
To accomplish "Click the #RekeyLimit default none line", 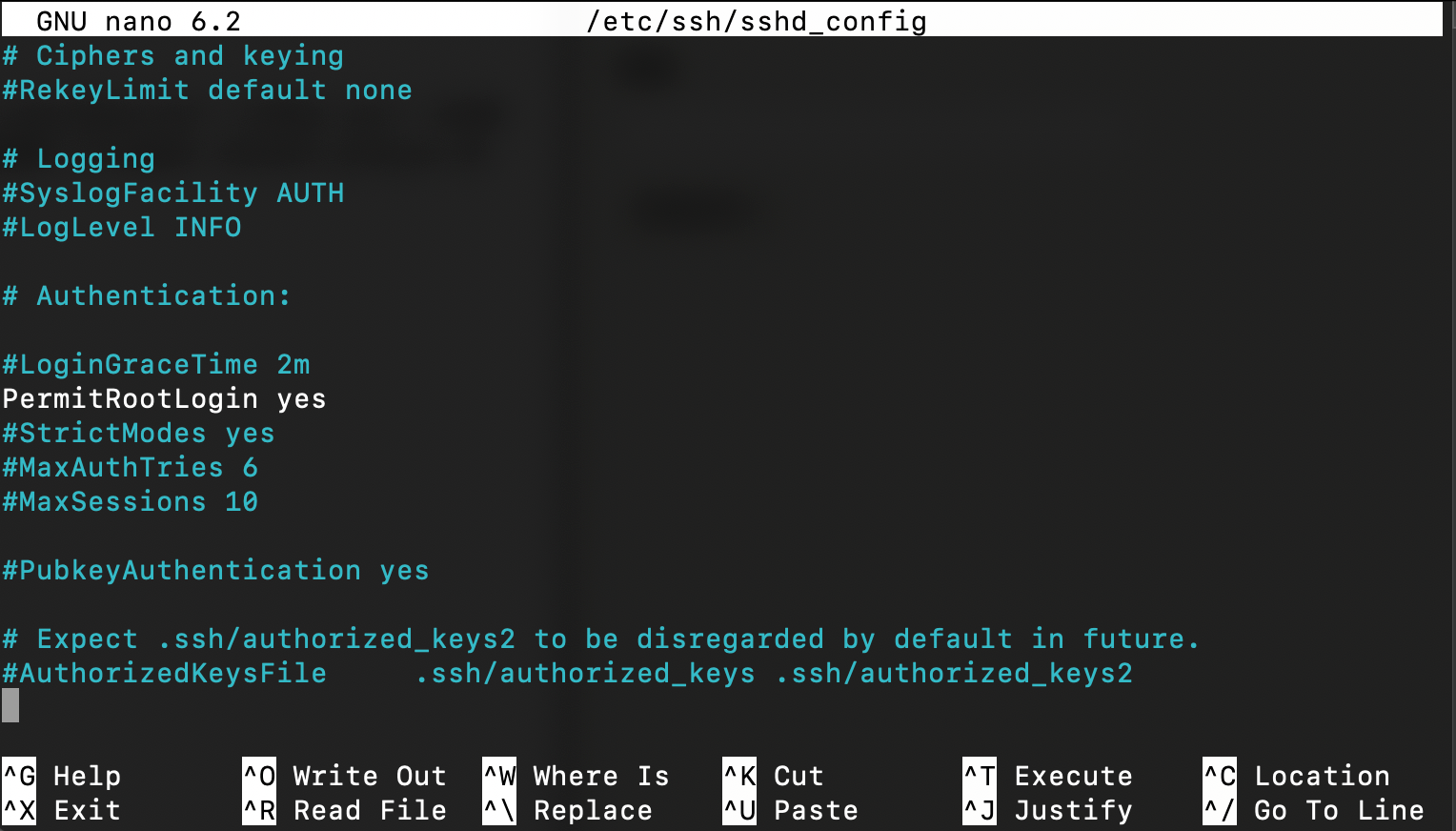I will 208,90.
